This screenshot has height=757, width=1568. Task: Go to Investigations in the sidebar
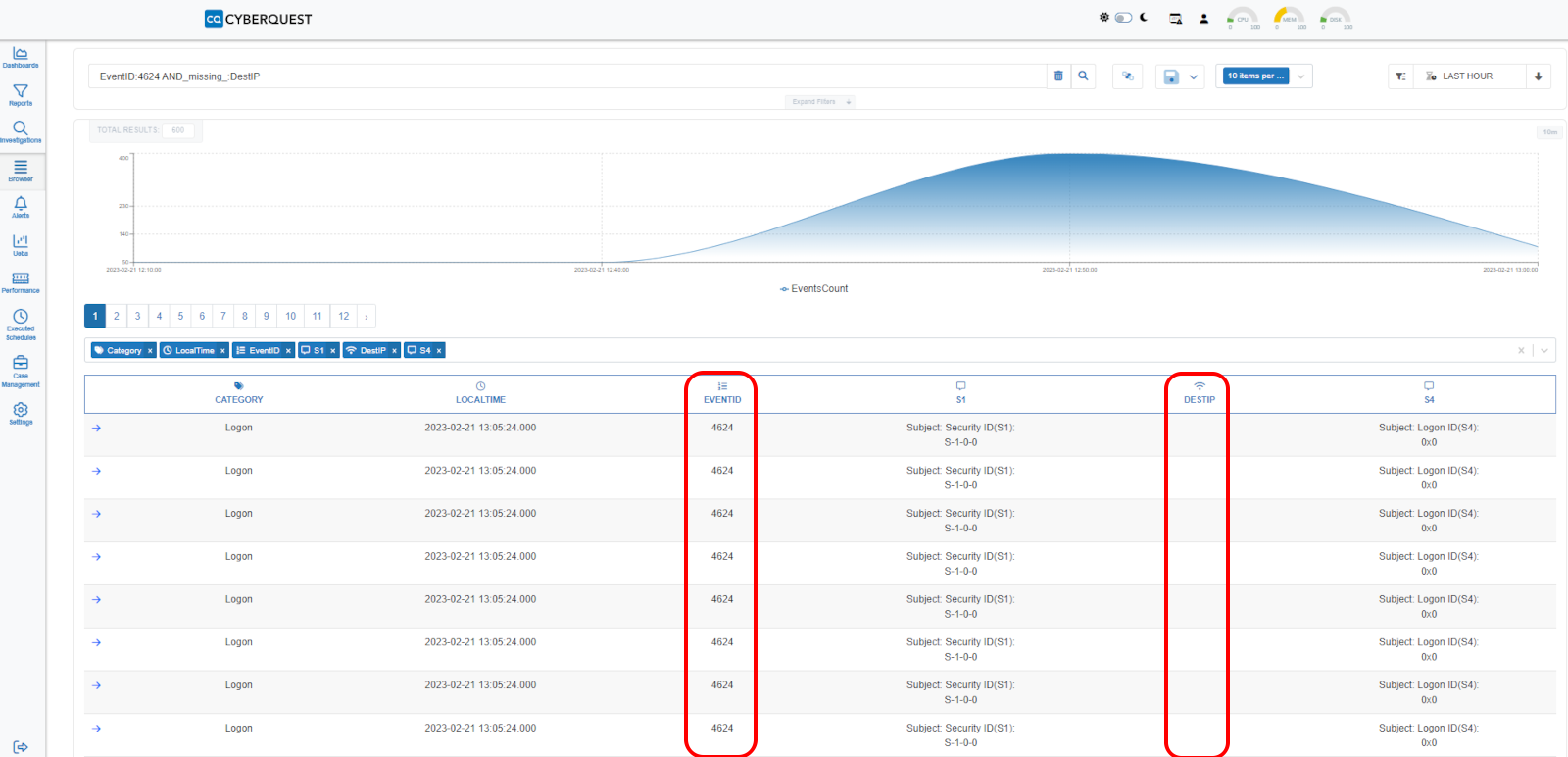21,132
